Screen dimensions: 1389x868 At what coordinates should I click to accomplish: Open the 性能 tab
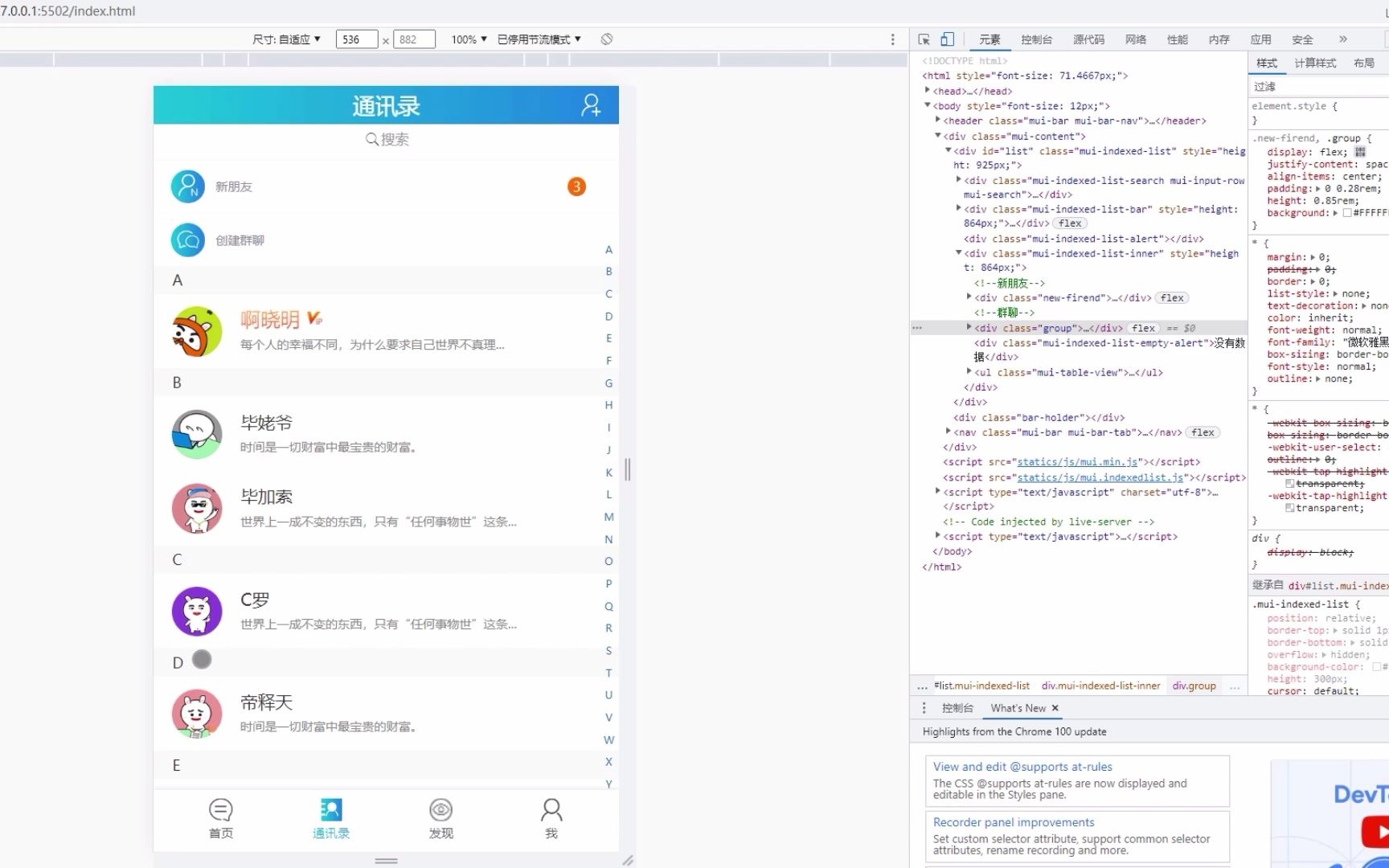pyautogui.click(x=1178, y=39)
